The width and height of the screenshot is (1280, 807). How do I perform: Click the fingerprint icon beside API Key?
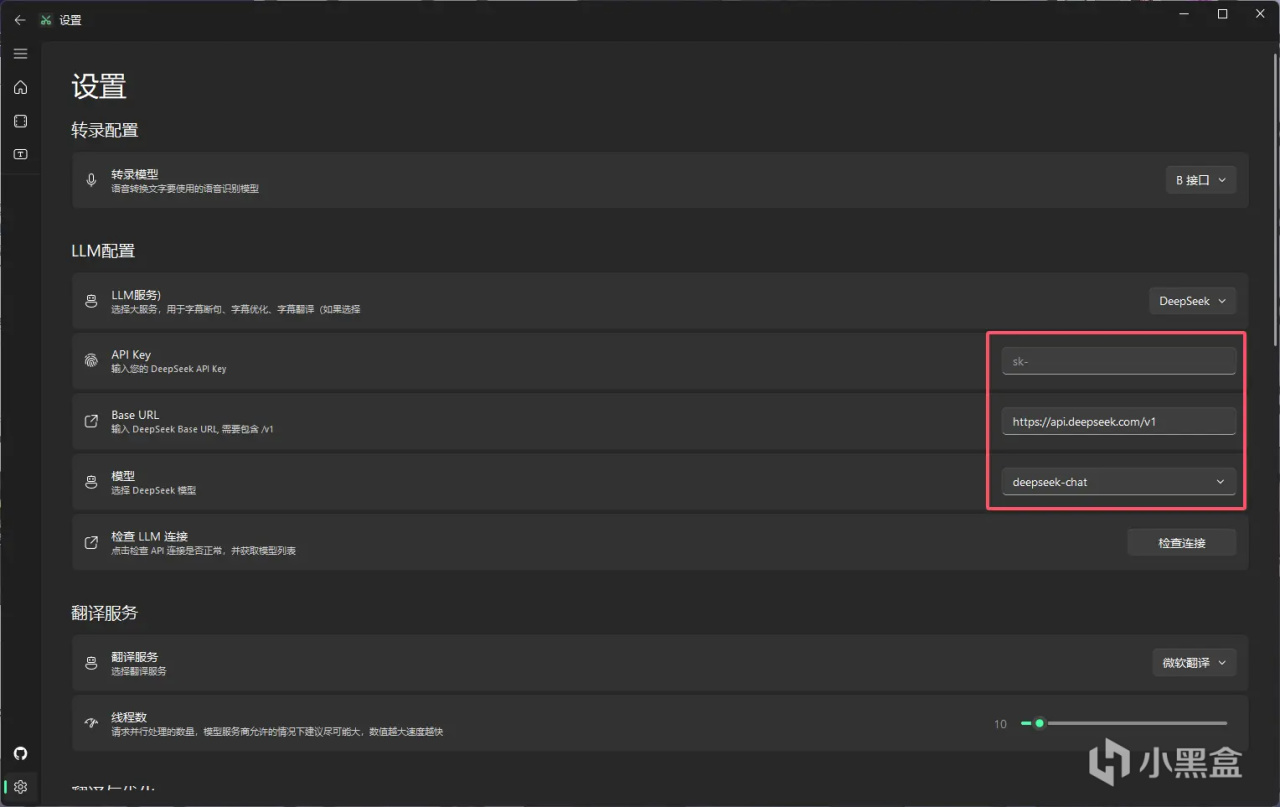coord(91,361)
